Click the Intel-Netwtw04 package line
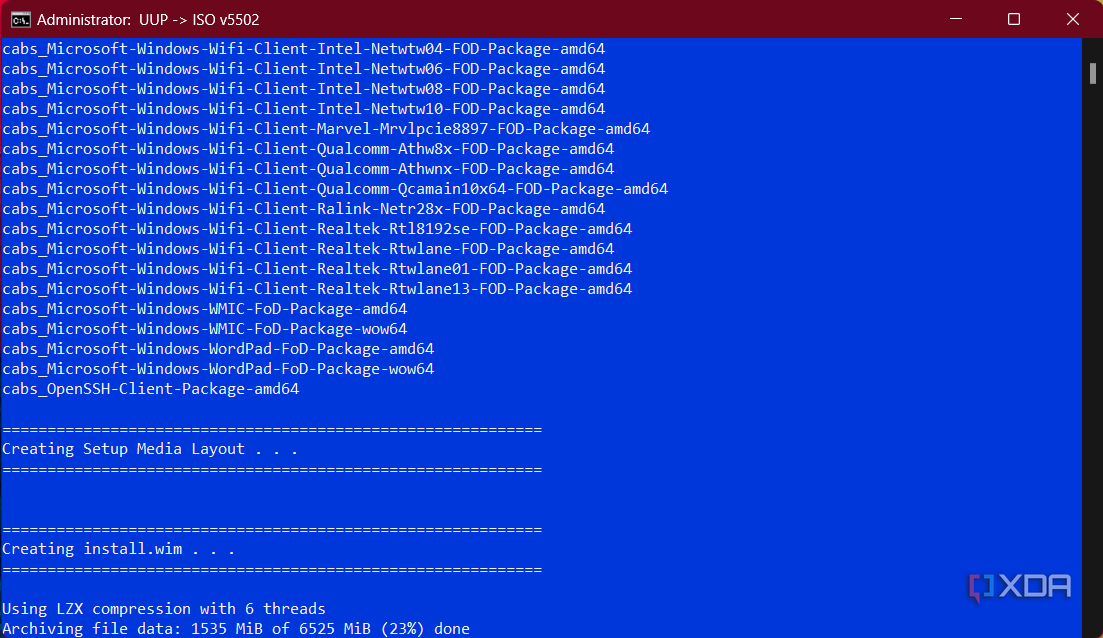The image size is (1103, 638). coord(304,49)
